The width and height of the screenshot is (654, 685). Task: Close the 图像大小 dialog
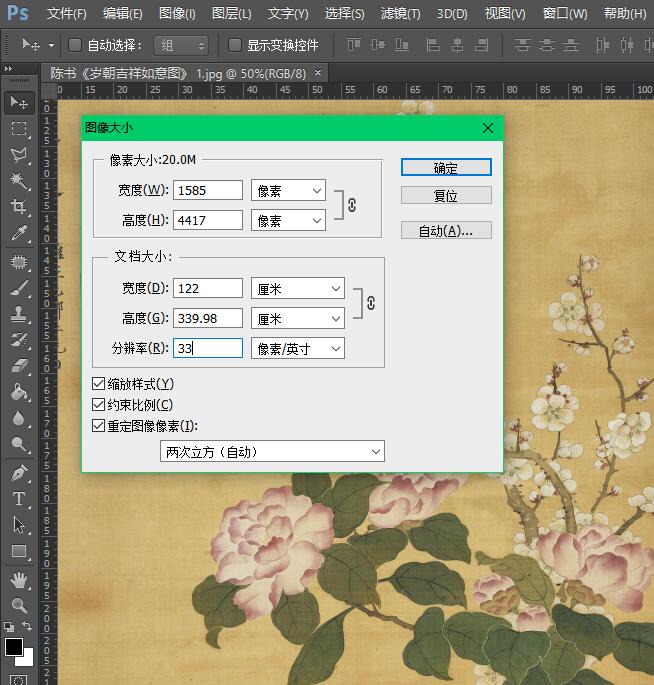pos(488,128)
